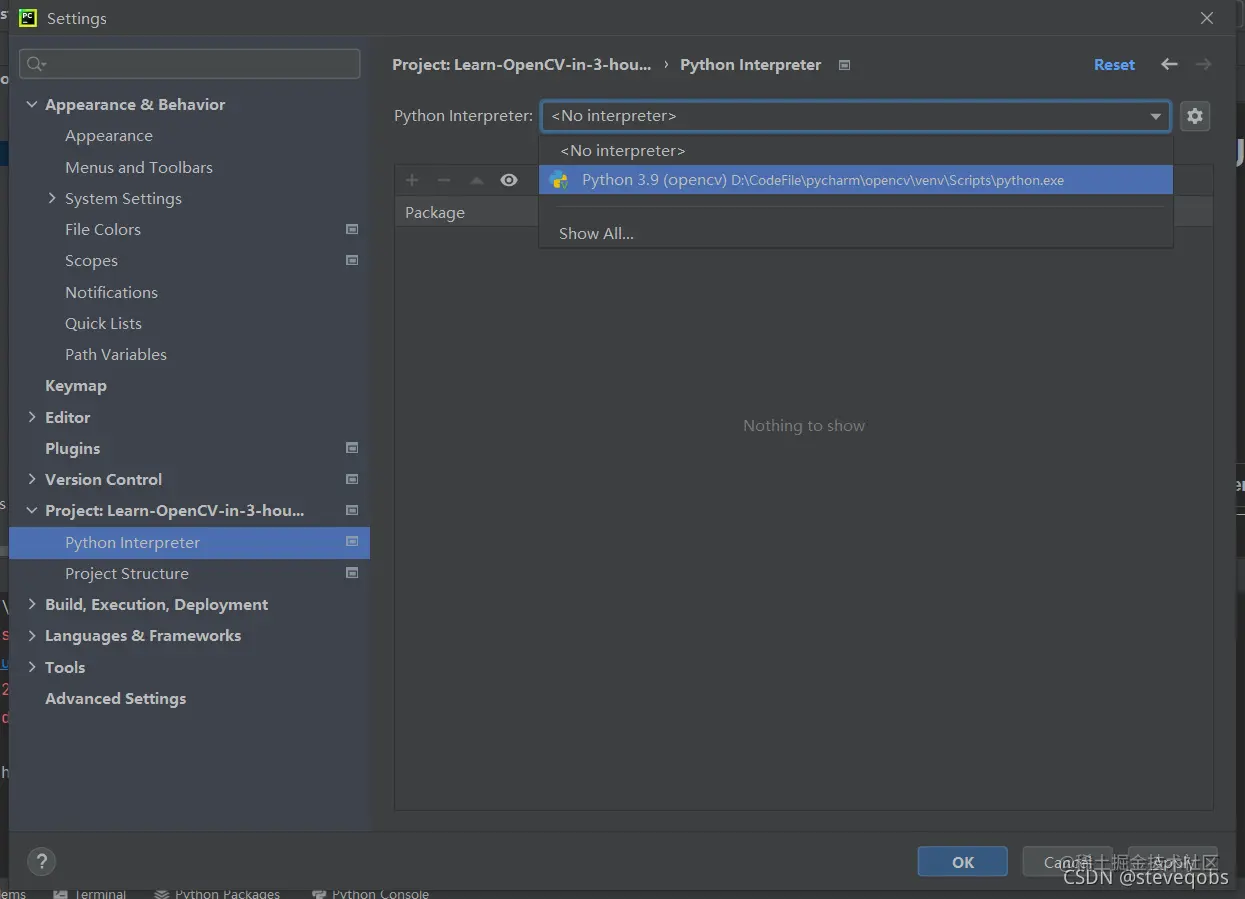Select Scopes in the settings tree
The image size is (1245, 899).
point(91,261)
